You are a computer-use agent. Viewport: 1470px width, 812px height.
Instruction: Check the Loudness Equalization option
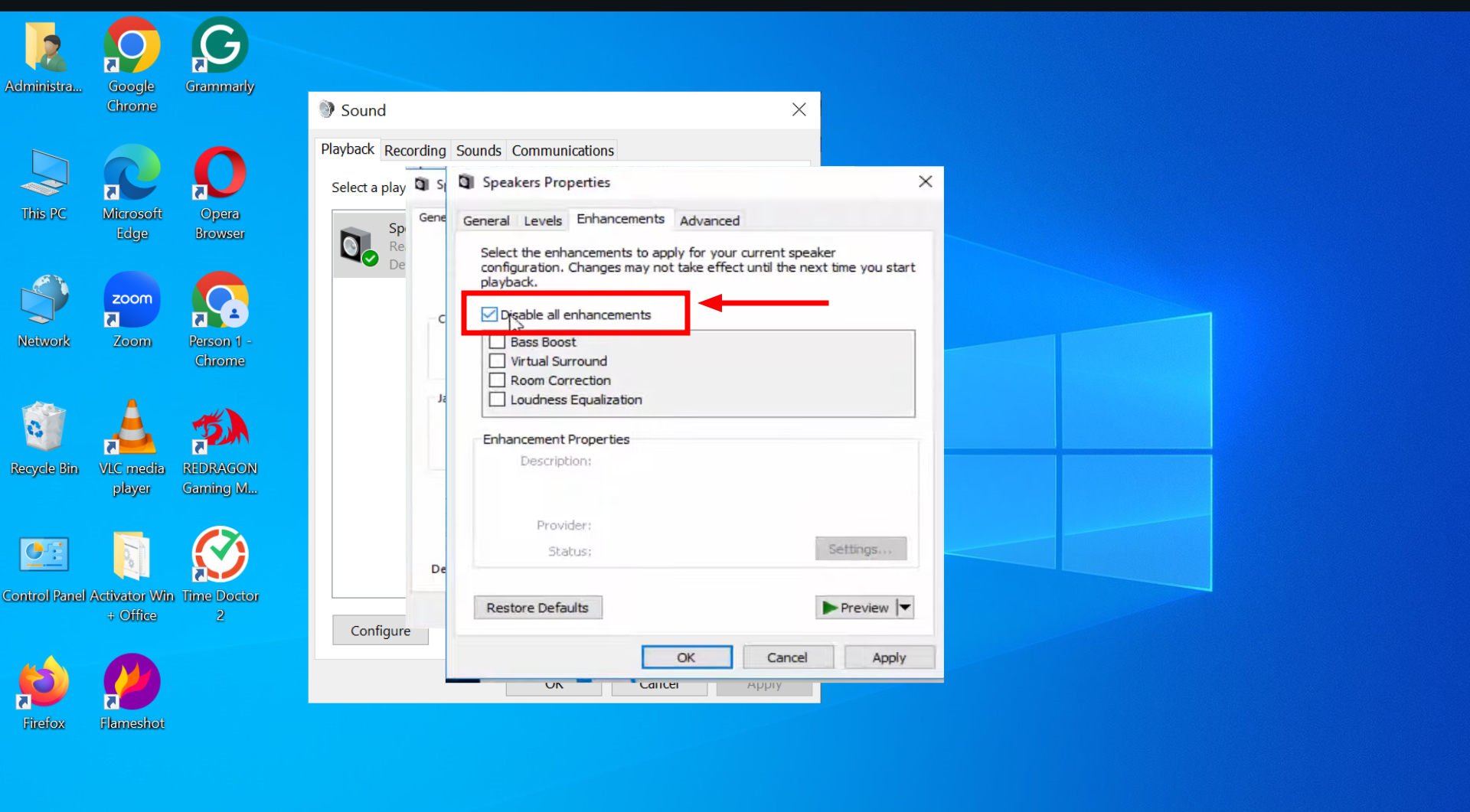(497, 399)
